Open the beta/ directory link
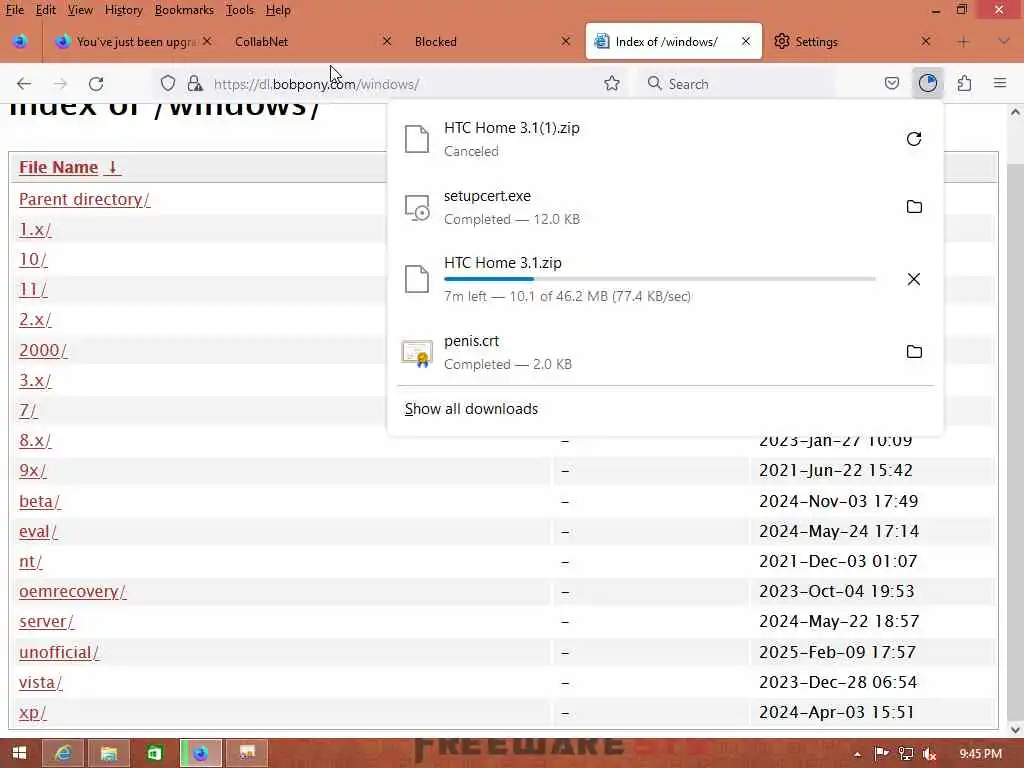 pos(39,501)
